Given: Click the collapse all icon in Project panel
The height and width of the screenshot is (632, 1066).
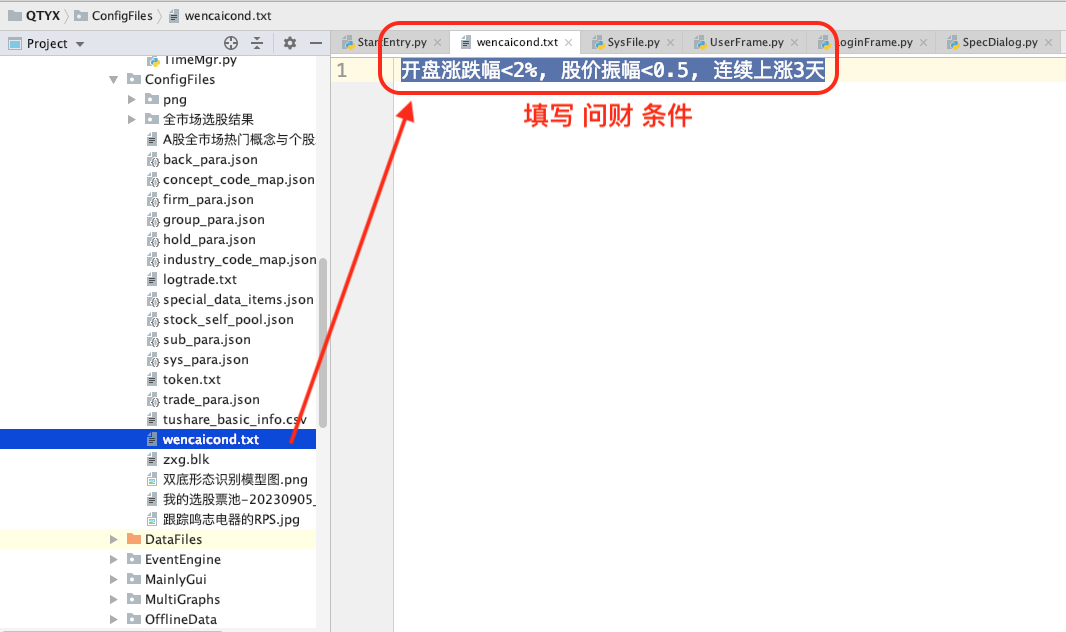Looking at the screenshot, I should pyautogui.click(x=257, y=43).
